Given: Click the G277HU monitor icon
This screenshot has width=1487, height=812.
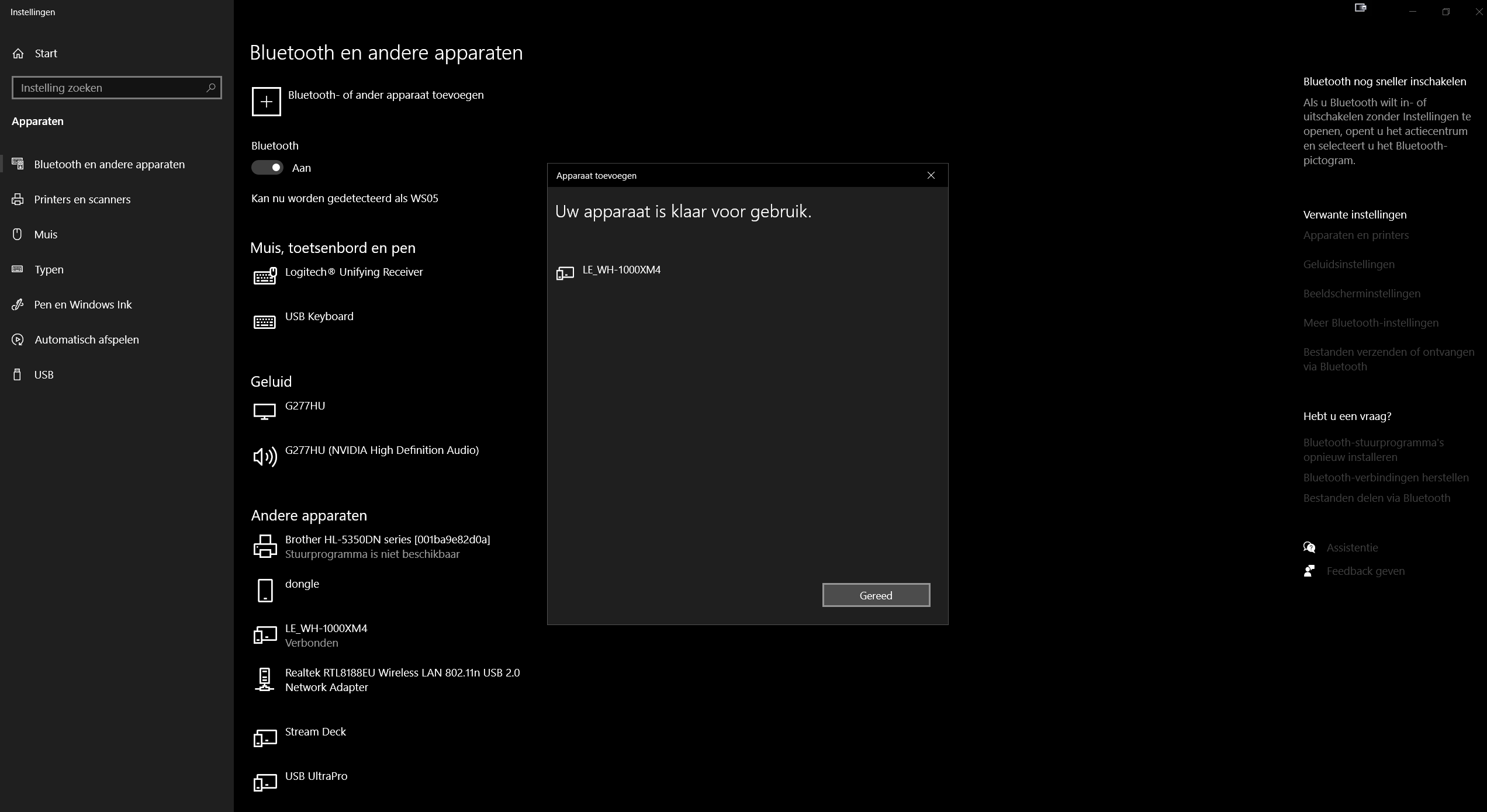Looking at the screenshot, I should [265, 411].
